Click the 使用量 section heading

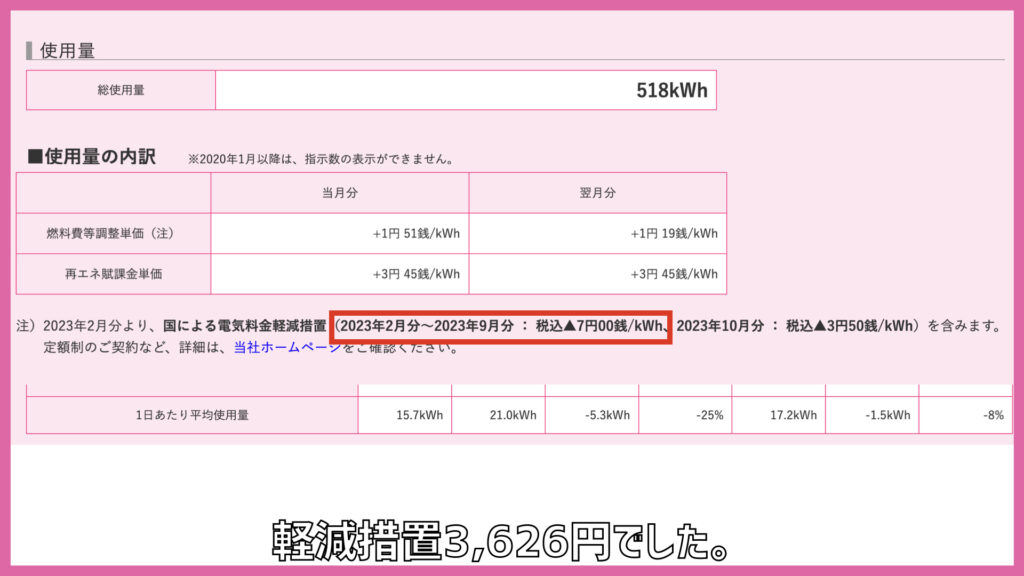click(x=67, y=50)
